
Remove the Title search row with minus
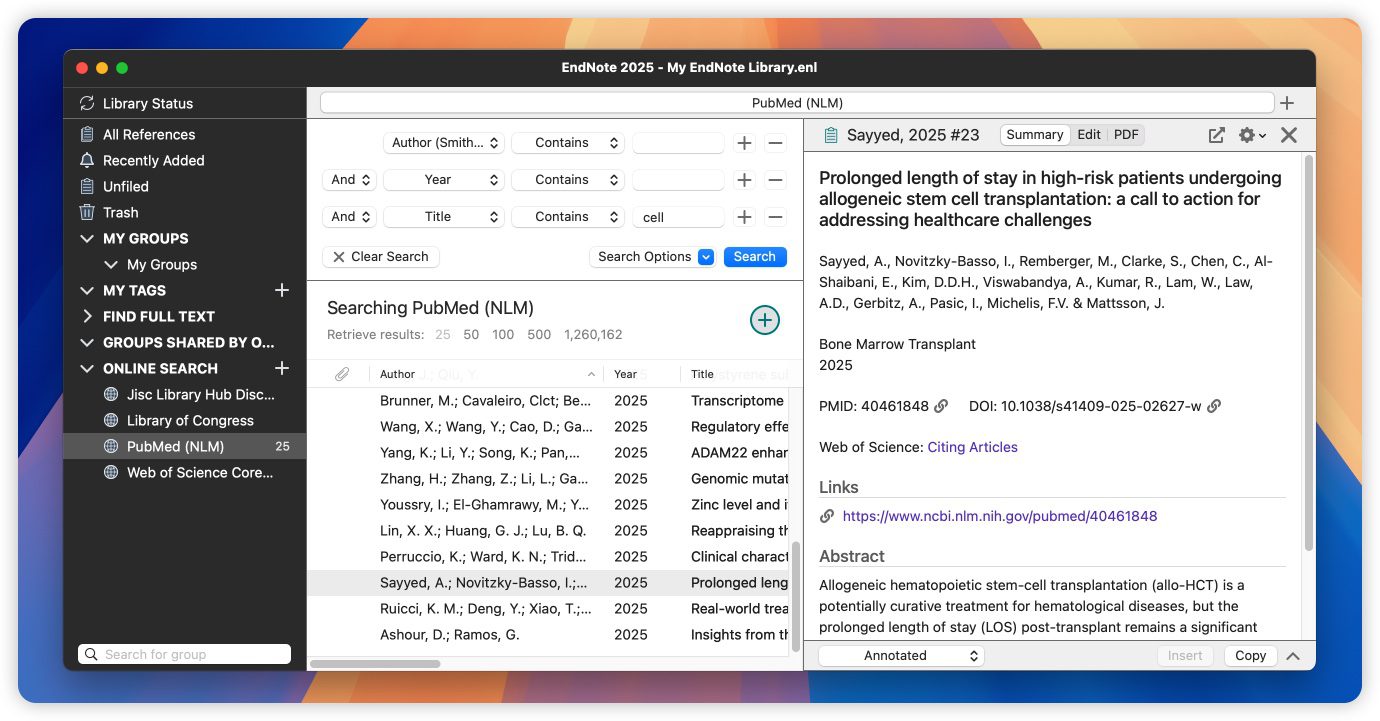click(775, 217)
